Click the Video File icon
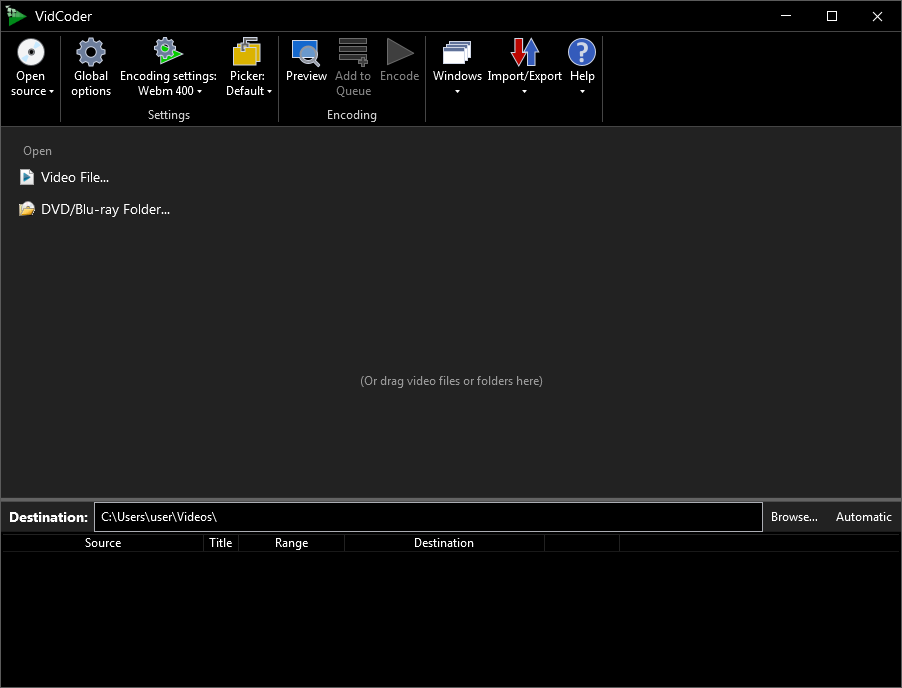The width and height of the screenshot is (902, 688). click(x=27, y=177)
